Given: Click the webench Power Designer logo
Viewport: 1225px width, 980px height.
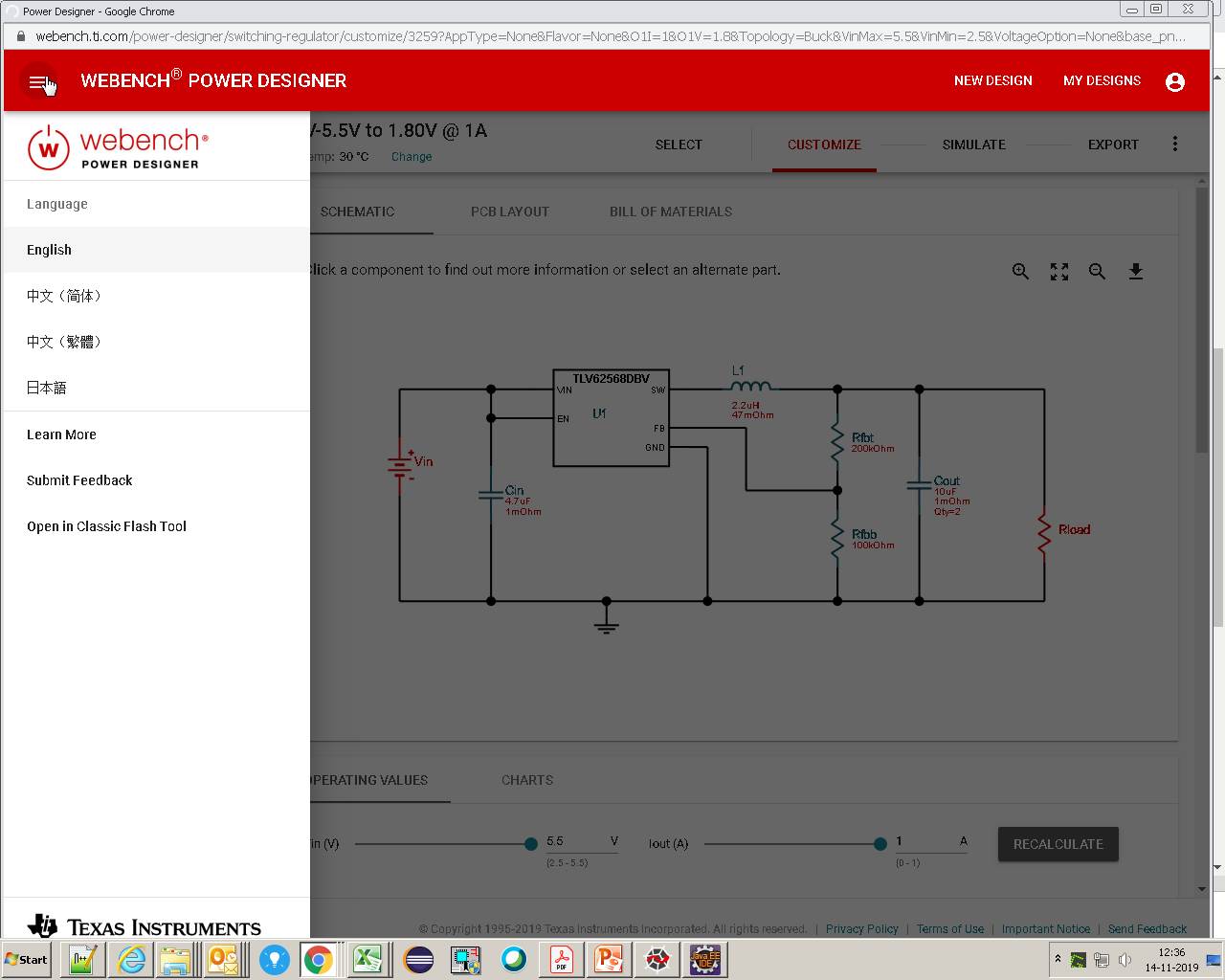Looking at the screenshot, I should 117,145.
